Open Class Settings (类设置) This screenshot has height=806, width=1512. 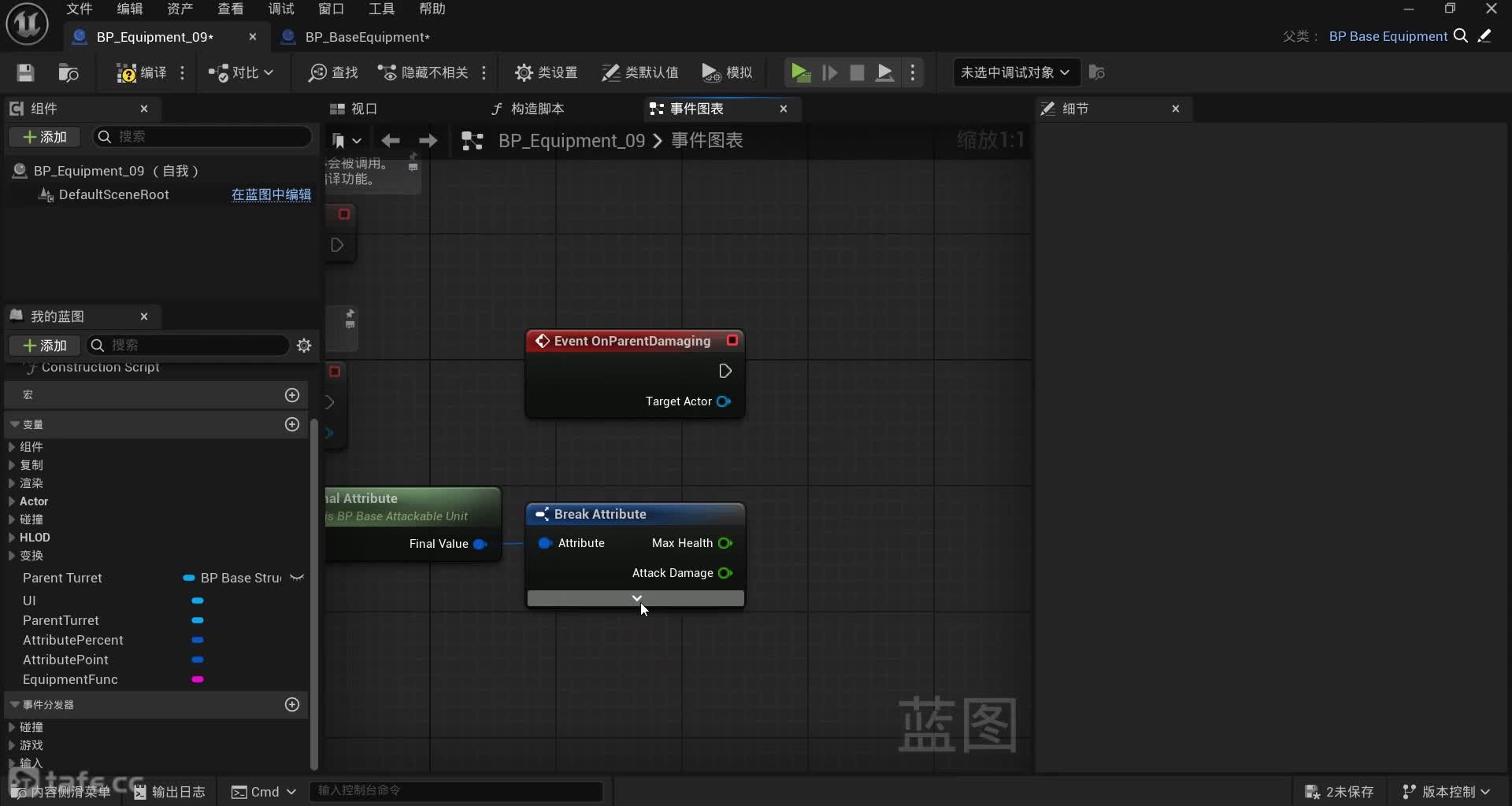[546, 73]
